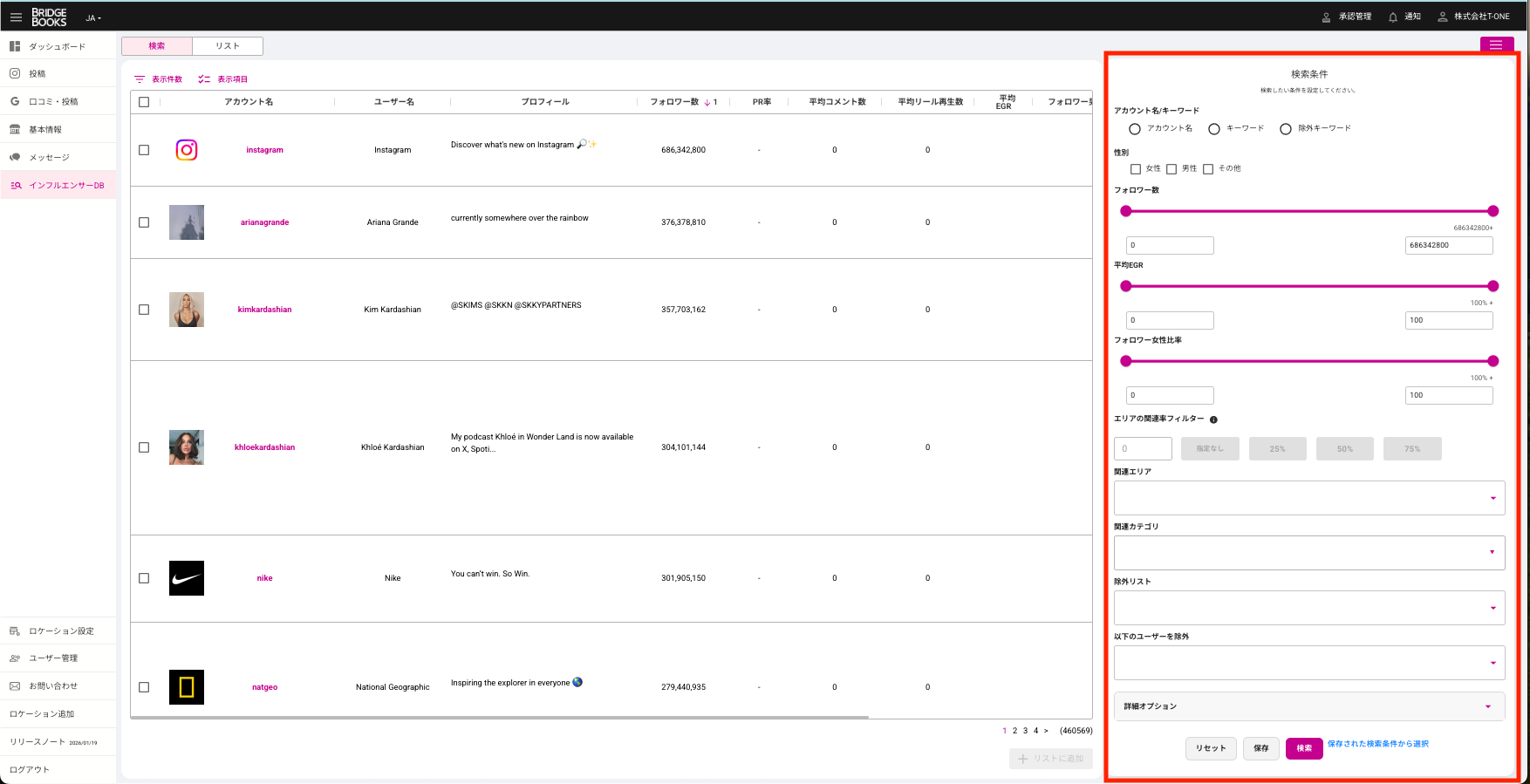
Task: Select the arianagrande row checkbox
Action: (x=144, y=222)
